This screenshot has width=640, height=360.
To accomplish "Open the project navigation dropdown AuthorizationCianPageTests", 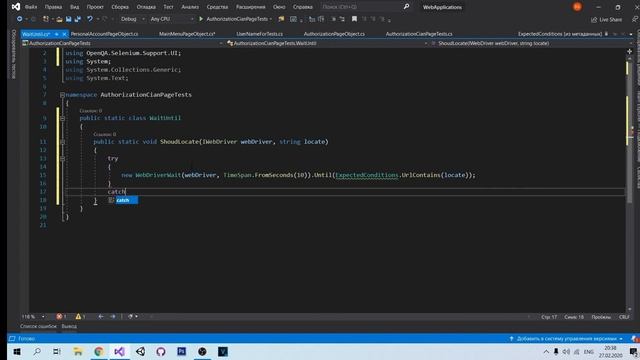I will coord(122,43).
